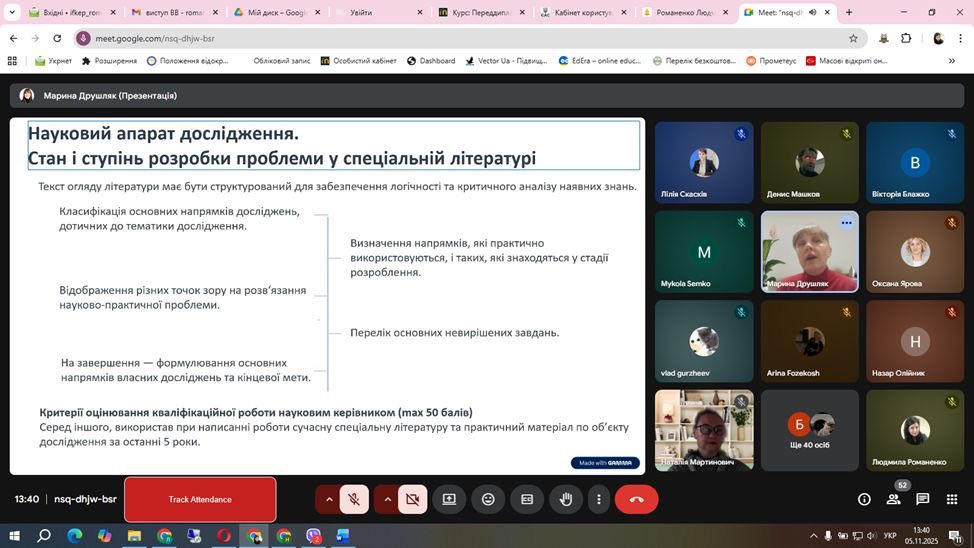Open the 'Dashboard' bookmark

[431, 61]
